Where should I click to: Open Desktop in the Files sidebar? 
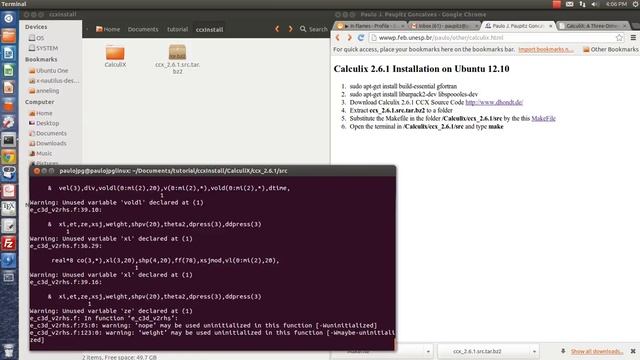tap(44, 123)
